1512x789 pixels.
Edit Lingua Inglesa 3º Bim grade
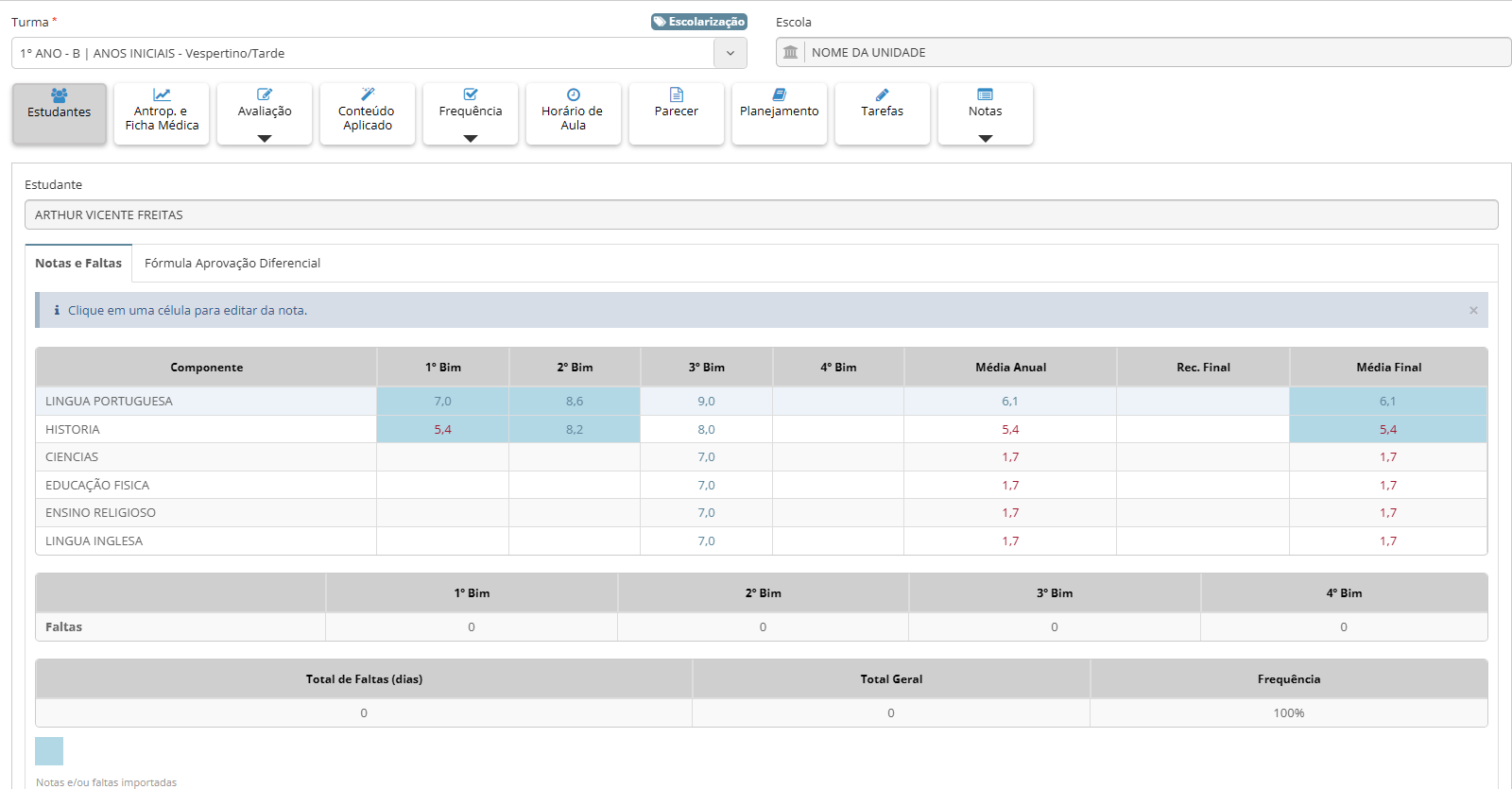click(x=706, y=540)
